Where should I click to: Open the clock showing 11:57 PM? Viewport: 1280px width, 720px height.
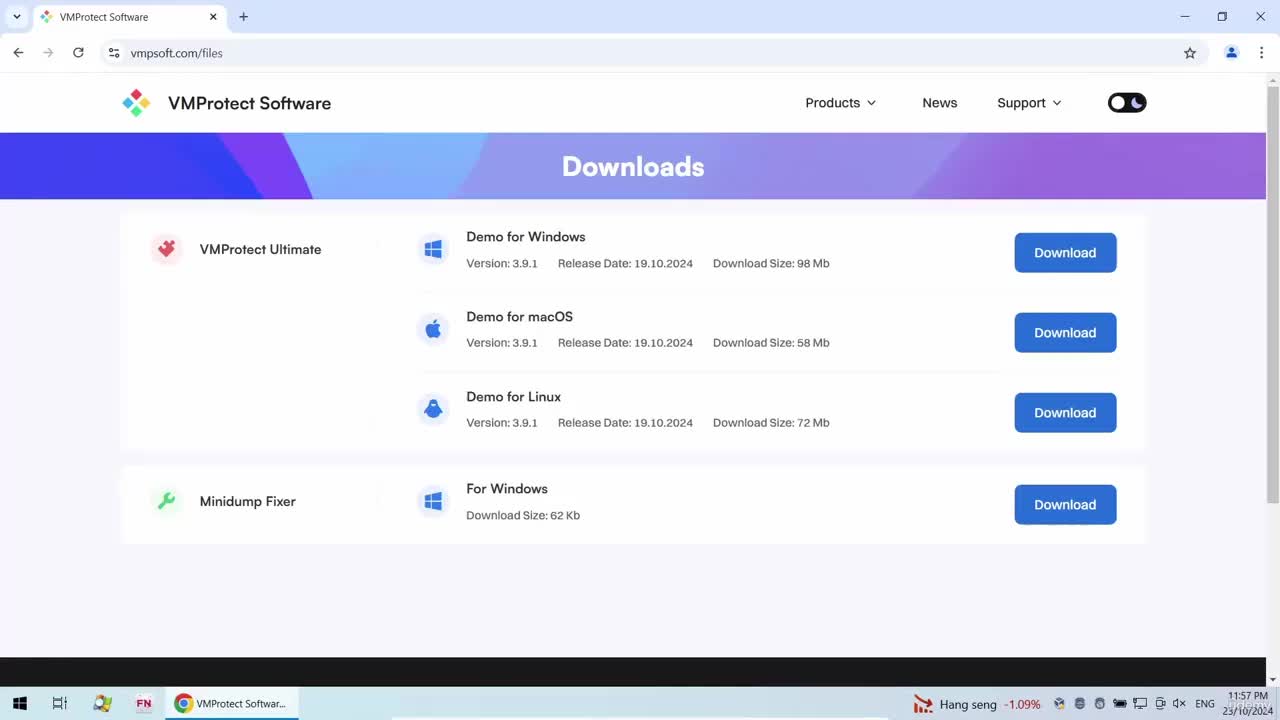pyautogui.click(x=1247, y=703)
